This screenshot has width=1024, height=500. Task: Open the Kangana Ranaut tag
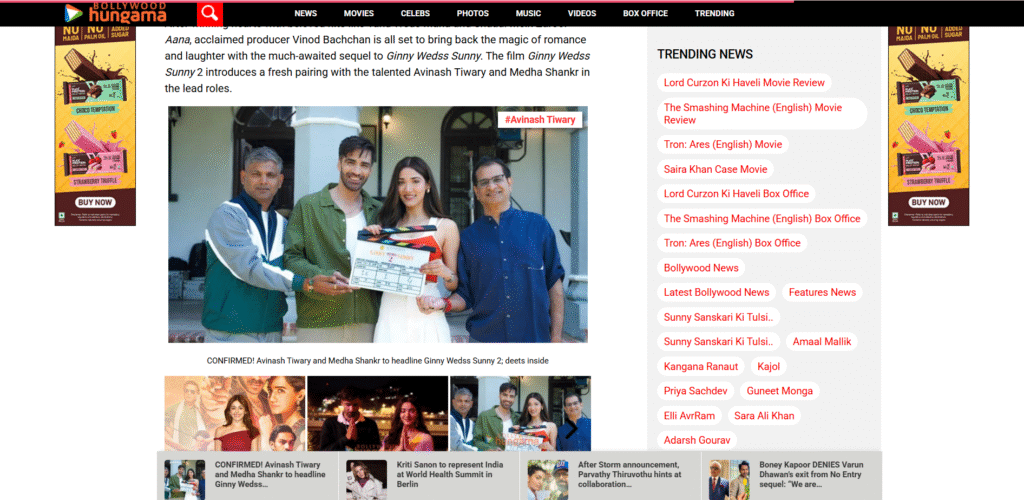tap(701, 367)
